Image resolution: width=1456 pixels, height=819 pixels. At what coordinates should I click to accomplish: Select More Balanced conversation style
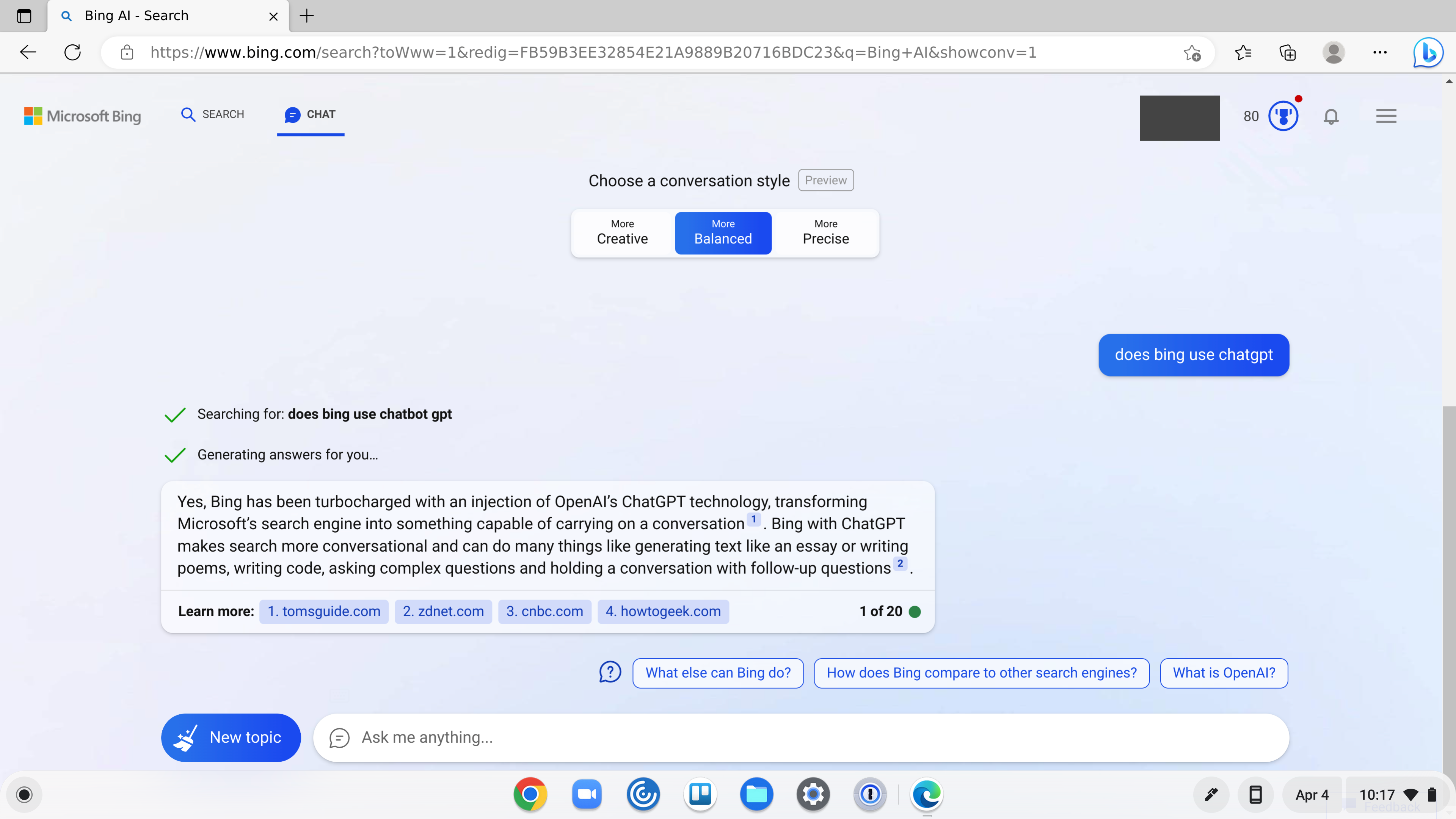(x=723, y=233)
